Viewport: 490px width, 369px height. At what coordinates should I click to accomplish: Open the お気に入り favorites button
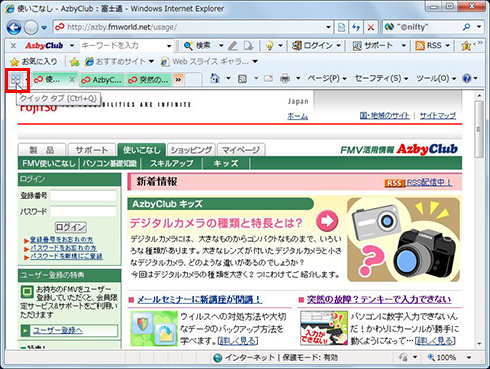[33, 62]
